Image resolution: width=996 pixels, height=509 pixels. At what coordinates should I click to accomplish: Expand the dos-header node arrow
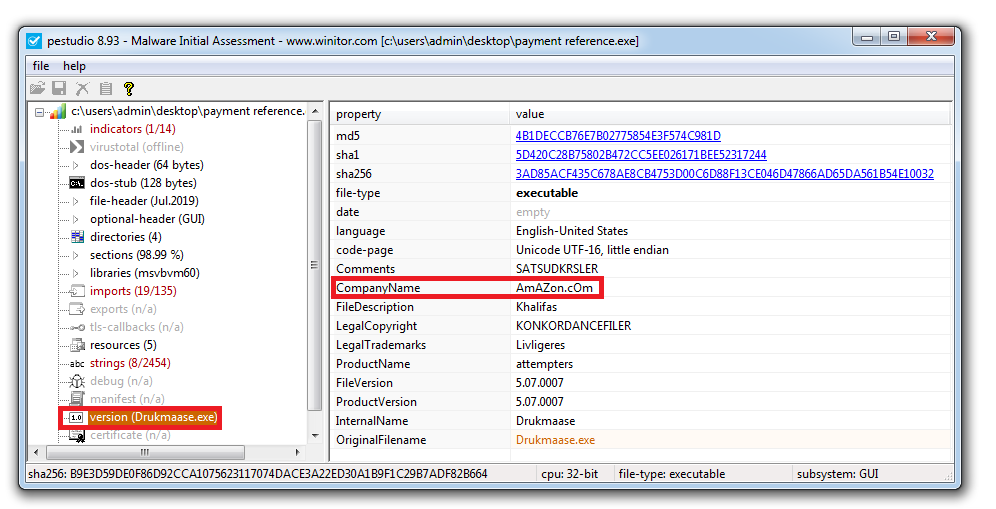(x=76, y=165)
